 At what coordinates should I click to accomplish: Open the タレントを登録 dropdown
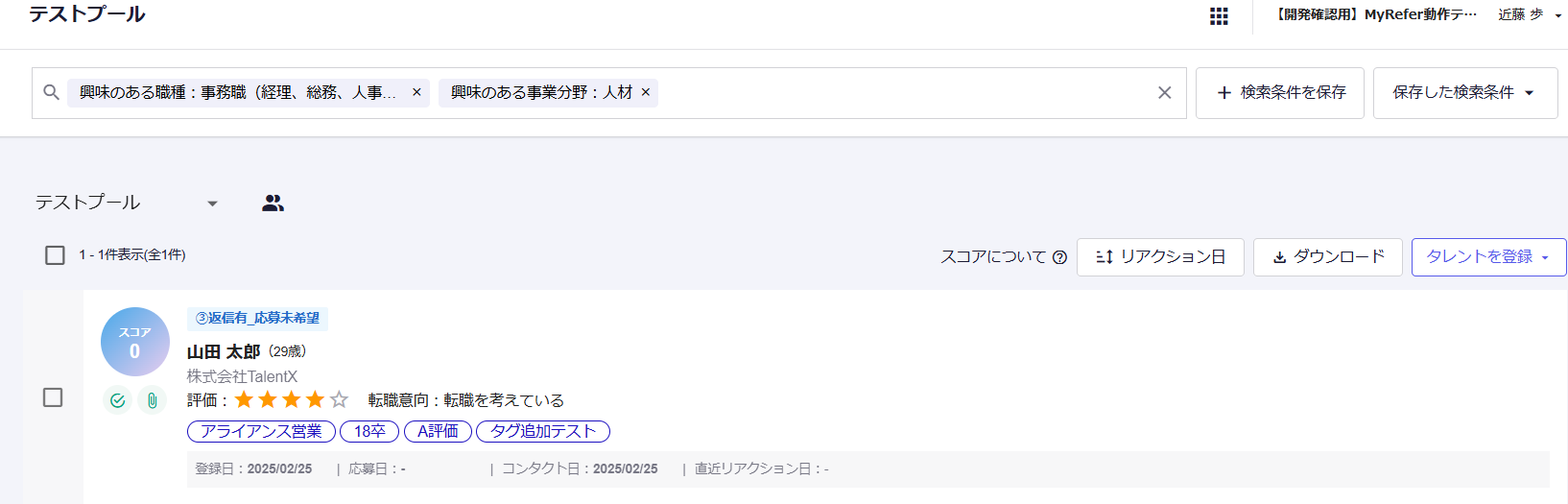pos(1488,257)
